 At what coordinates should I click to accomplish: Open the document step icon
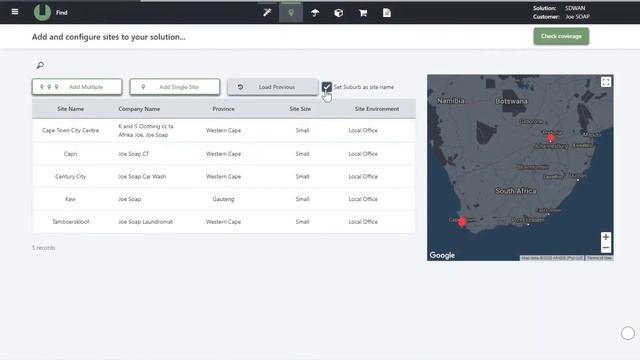tap(387, 13)
